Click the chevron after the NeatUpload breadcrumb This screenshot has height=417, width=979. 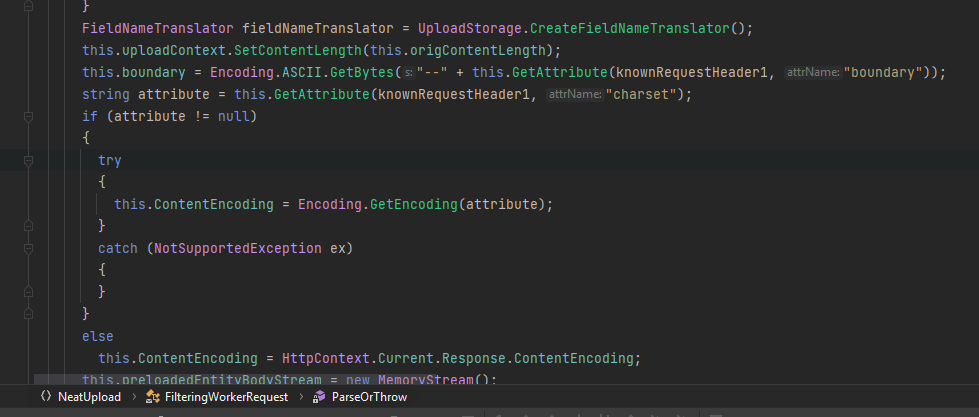pos(132,397)
